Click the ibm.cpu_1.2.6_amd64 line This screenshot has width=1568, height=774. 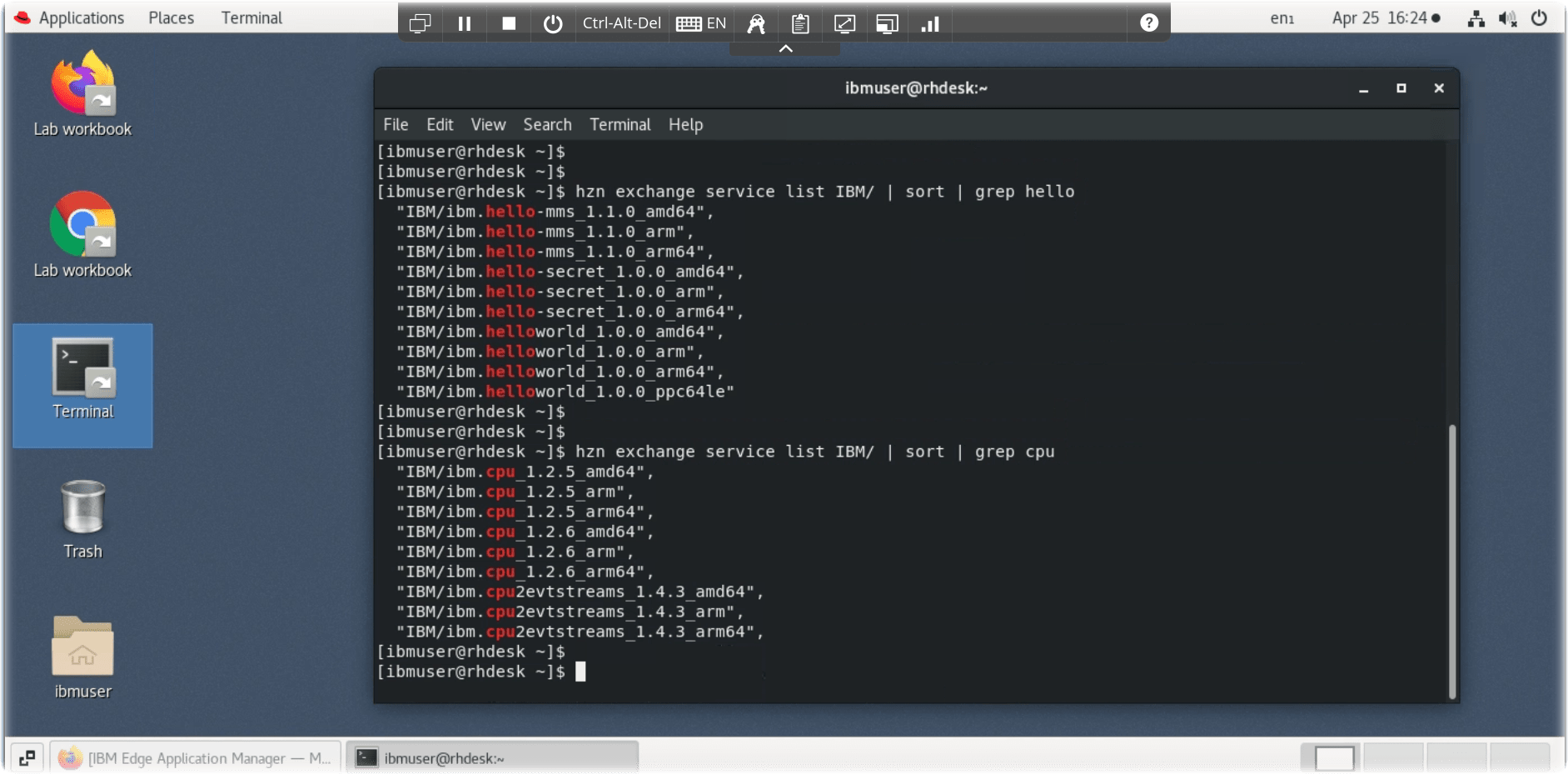coord(524,532)
